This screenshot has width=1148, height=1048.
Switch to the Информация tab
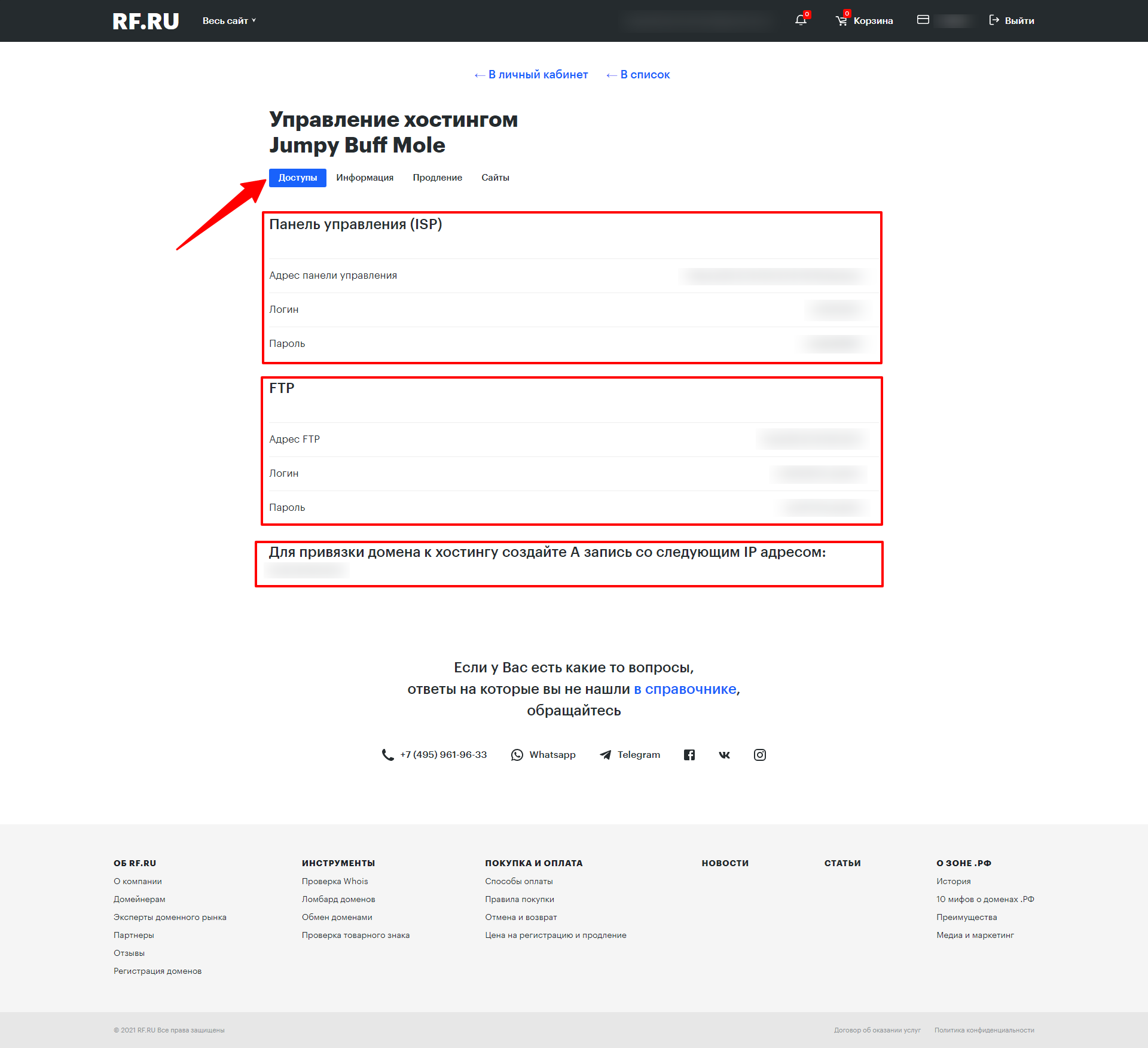point(365,178)
